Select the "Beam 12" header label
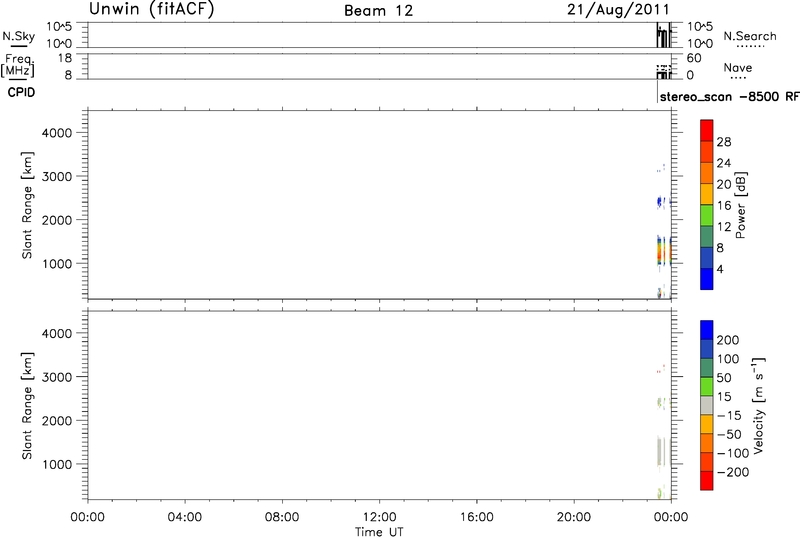 coord(379,11)
